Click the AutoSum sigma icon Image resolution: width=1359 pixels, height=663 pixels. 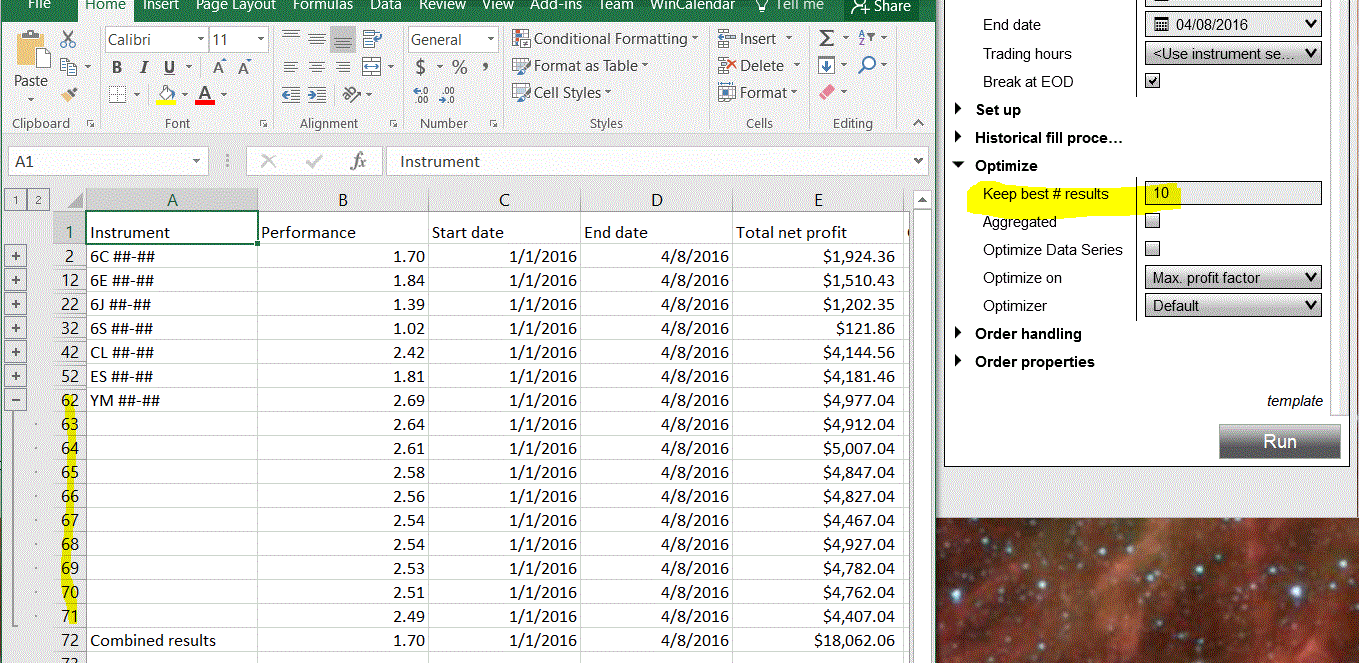[826, 38]
